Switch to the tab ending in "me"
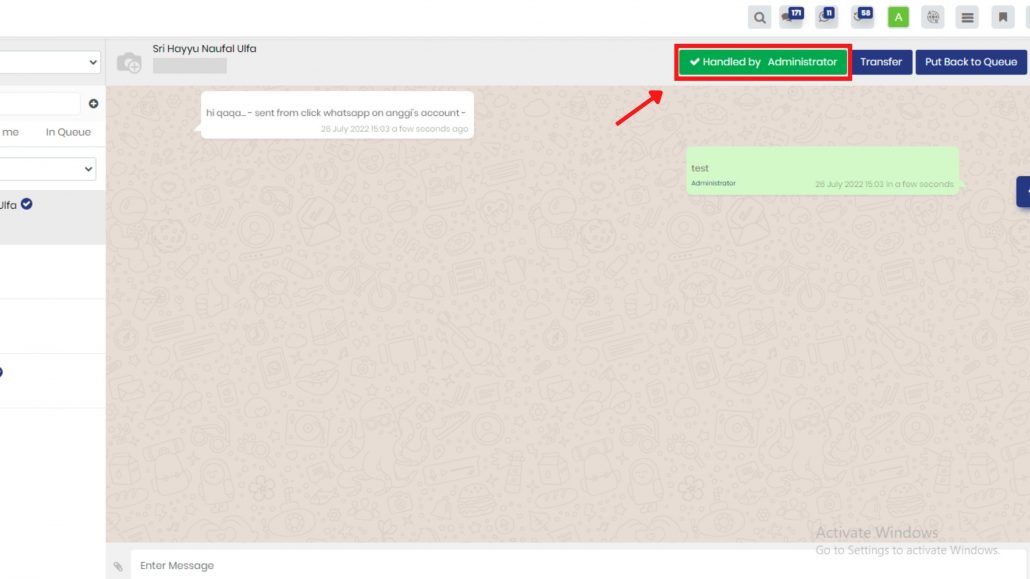Screen dimensions: 1030x579 pyautogui.click(x=10, y=132)
